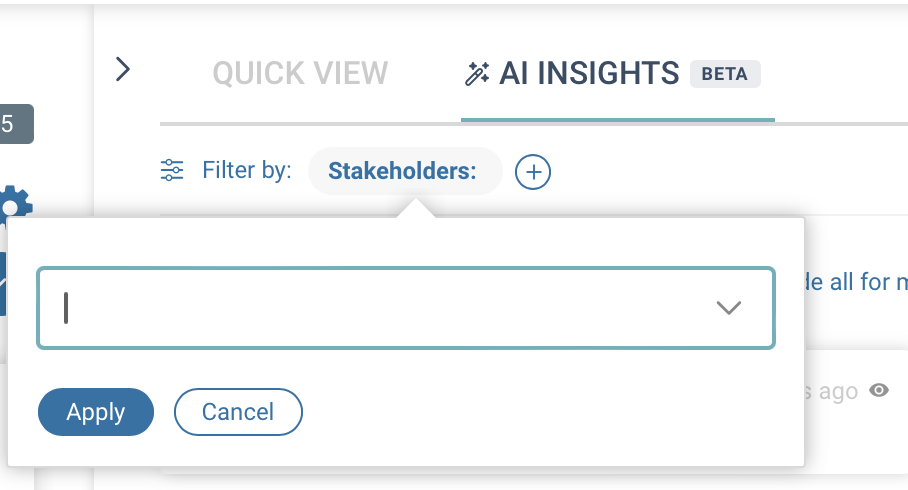908x490 pixels.
Task: Select the AI INSIGHTS tab
Action: click(589, 73)
